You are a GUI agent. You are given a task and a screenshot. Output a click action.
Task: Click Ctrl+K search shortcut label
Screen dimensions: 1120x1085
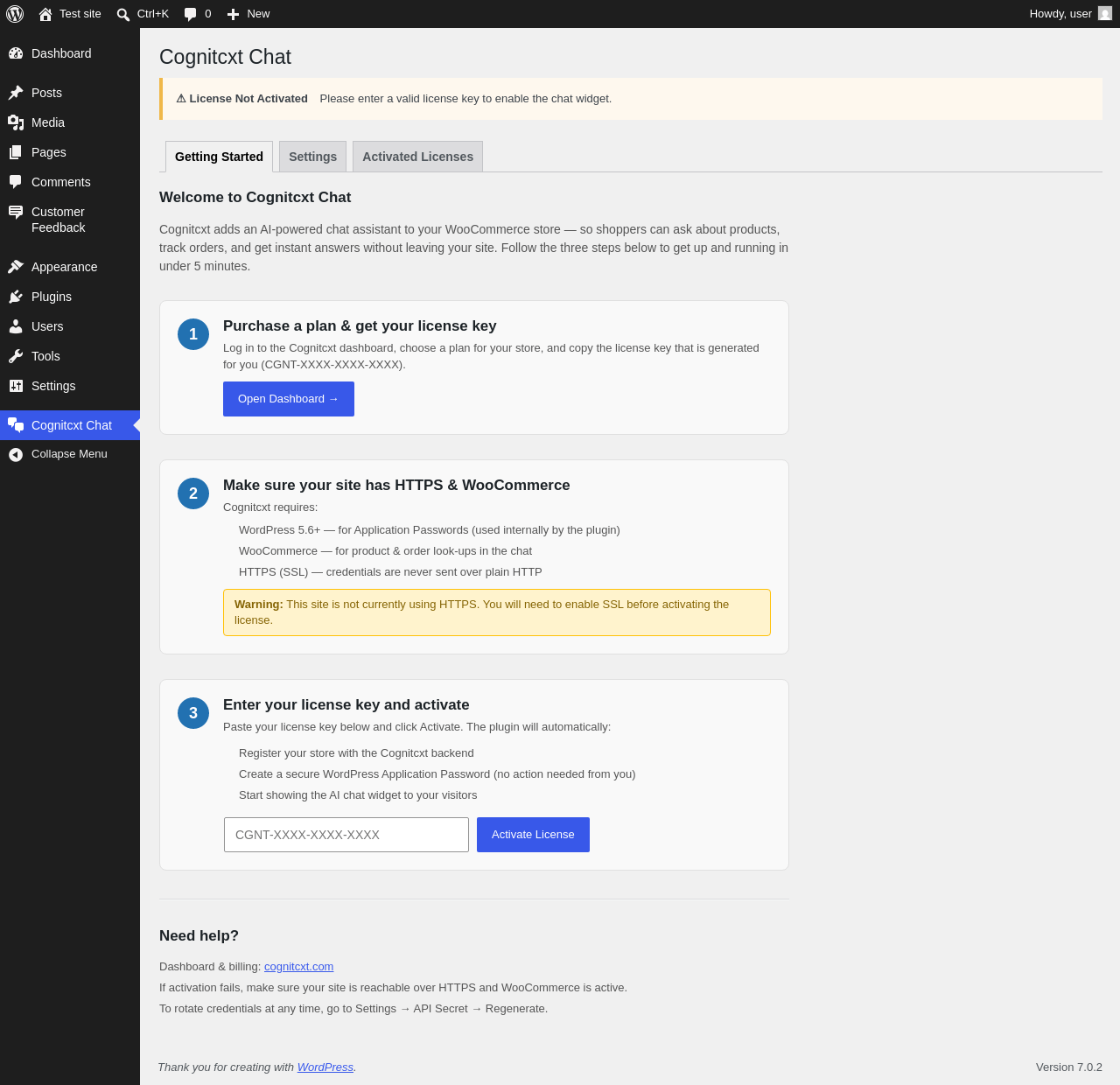point(153,14)
